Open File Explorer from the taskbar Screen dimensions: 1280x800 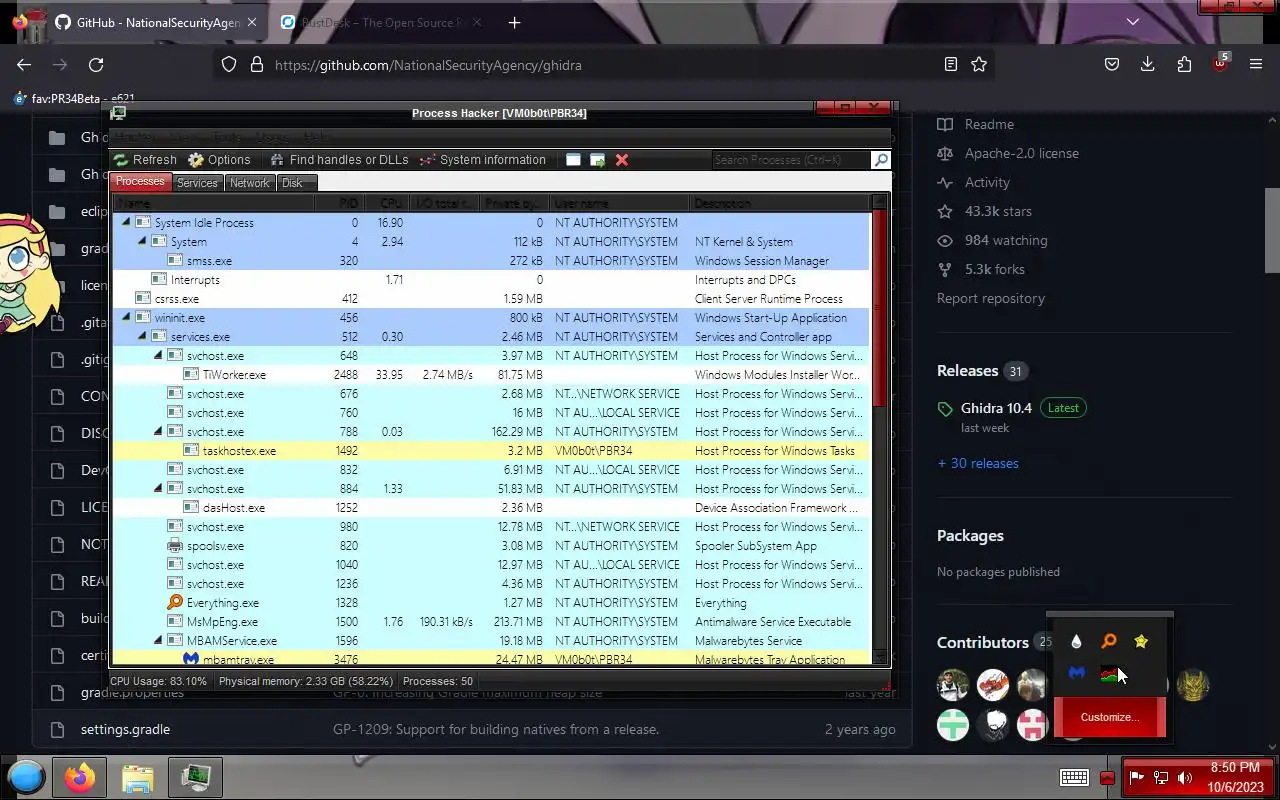click(137, 777)
